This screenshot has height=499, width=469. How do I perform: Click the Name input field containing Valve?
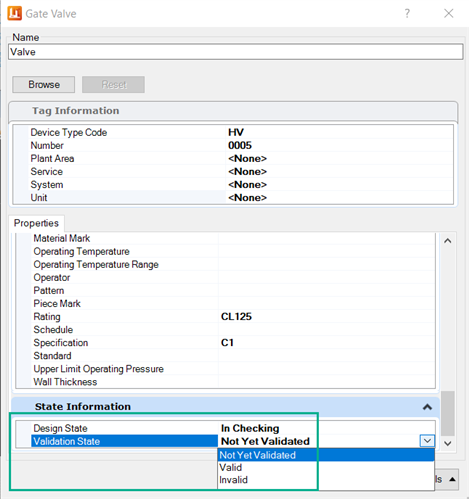pos(236,52)
